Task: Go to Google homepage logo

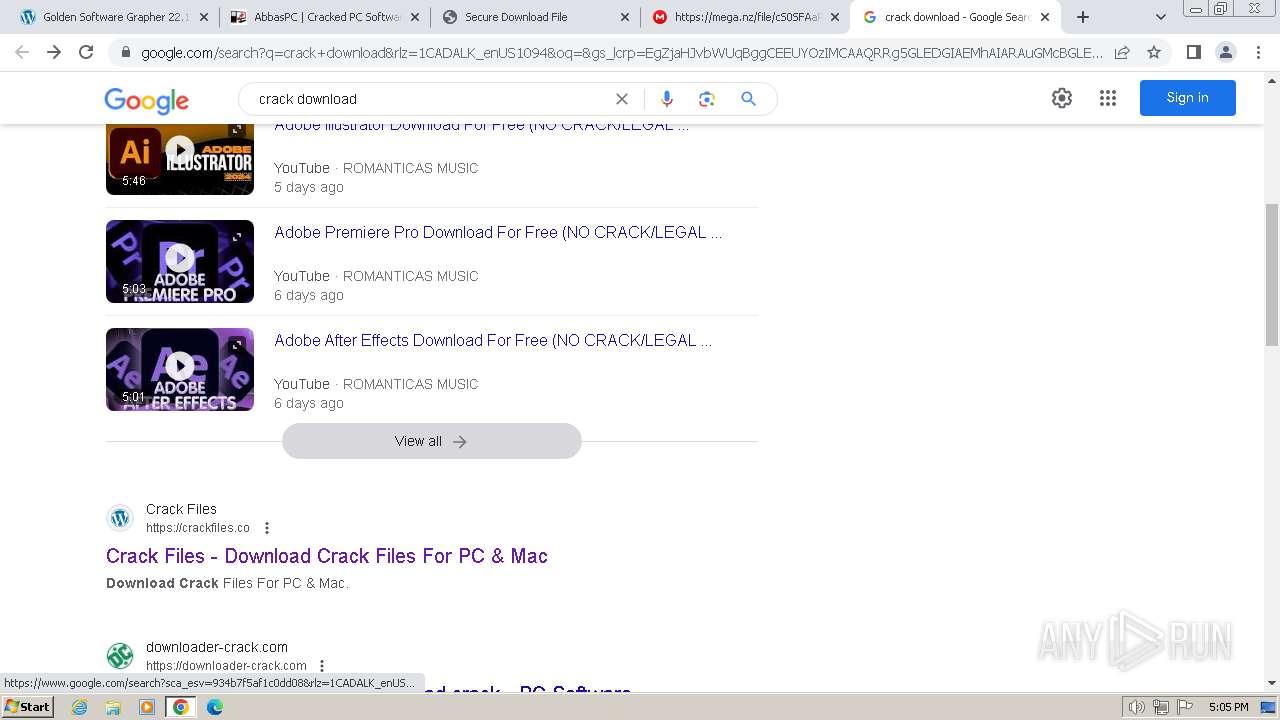Action: pos(146,100)
